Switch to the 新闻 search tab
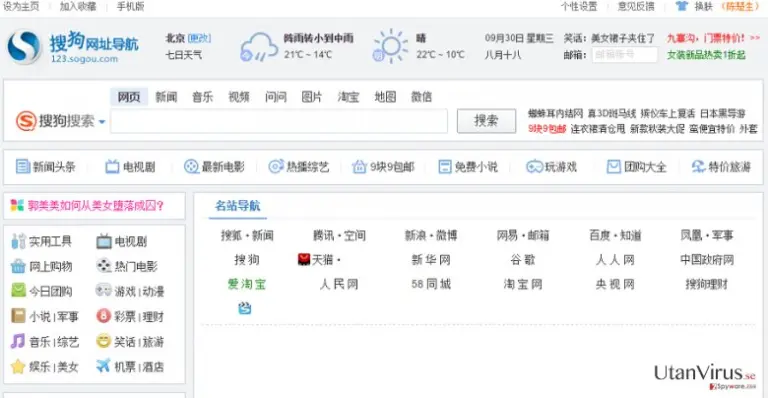The image size is (768, 398). coord(166,97)
